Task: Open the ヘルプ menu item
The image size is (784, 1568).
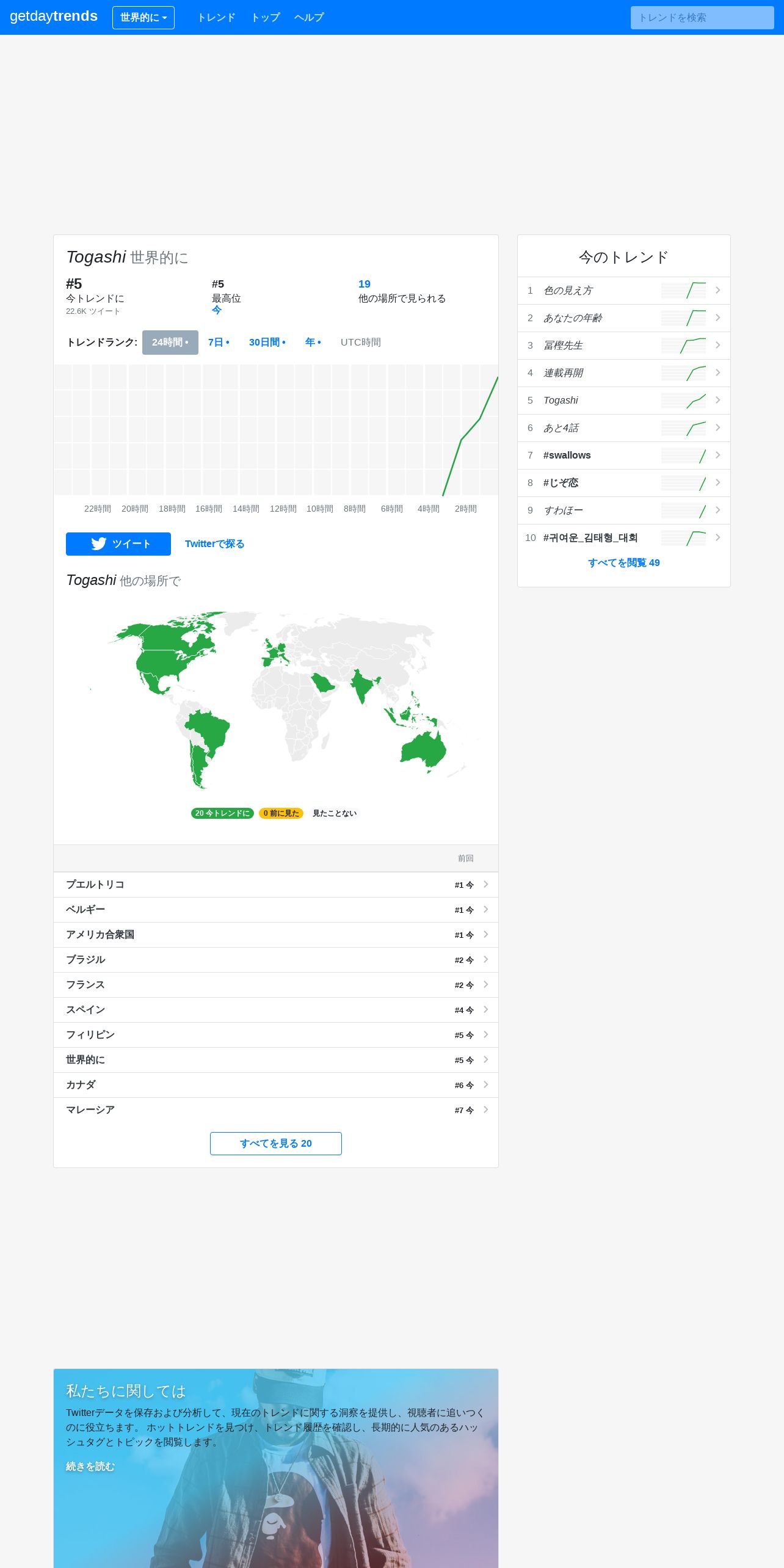Action: (x=309, y=18)
